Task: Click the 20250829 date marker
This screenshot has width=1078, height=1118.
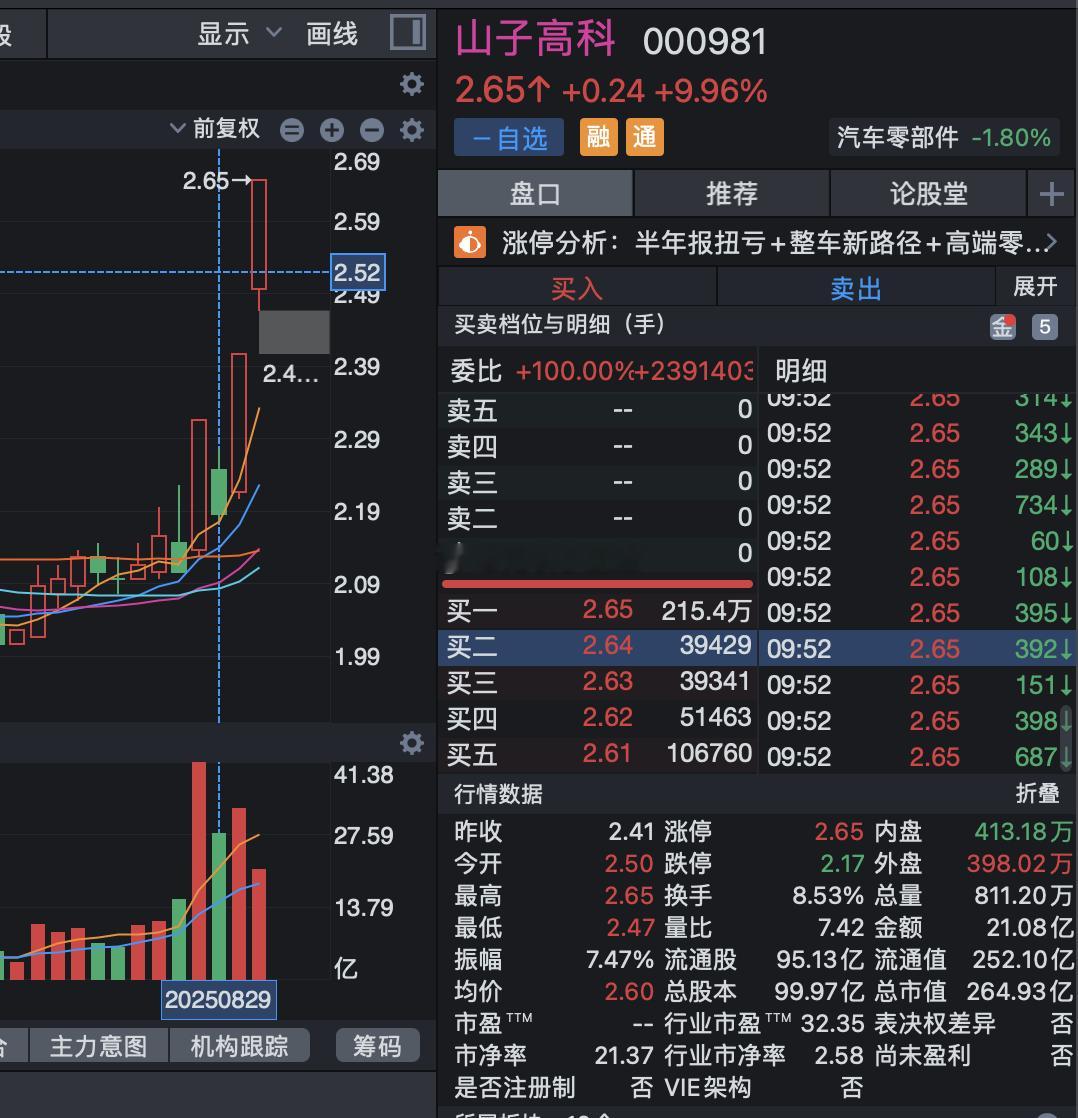Action: click(x=218, y=1000)
